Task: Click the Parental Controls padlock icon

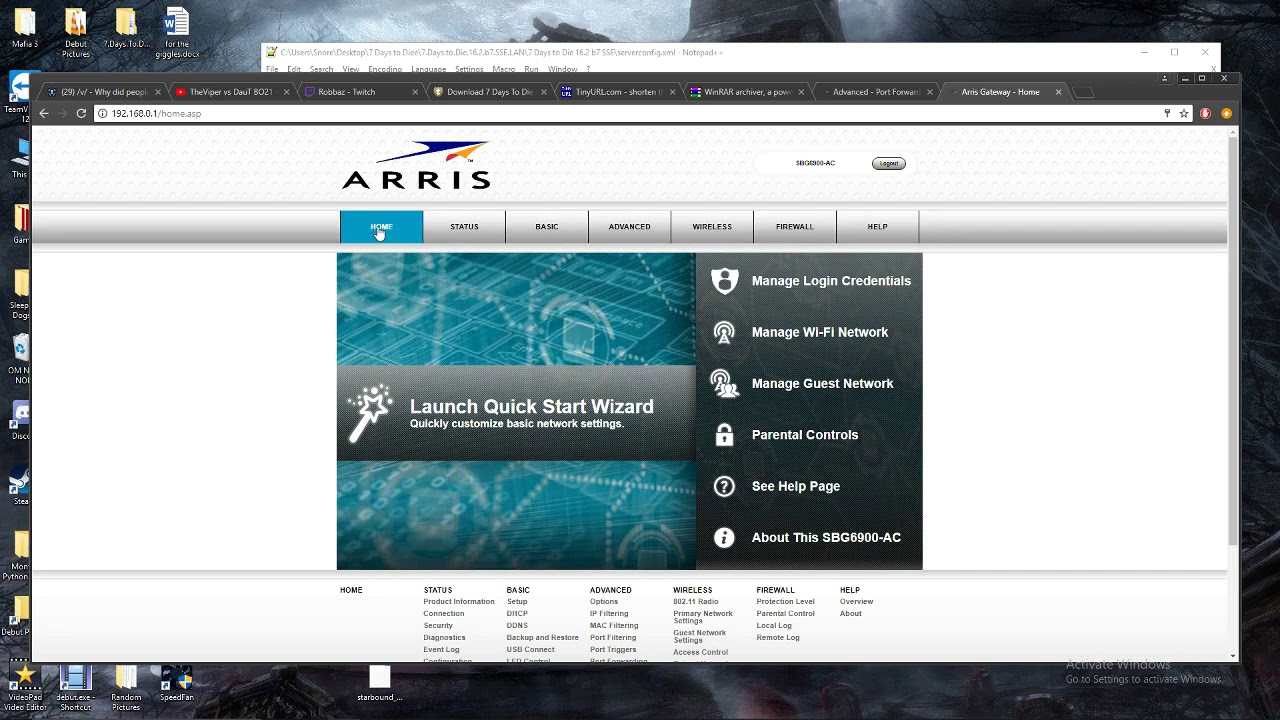Action: (x=724, y=435)
